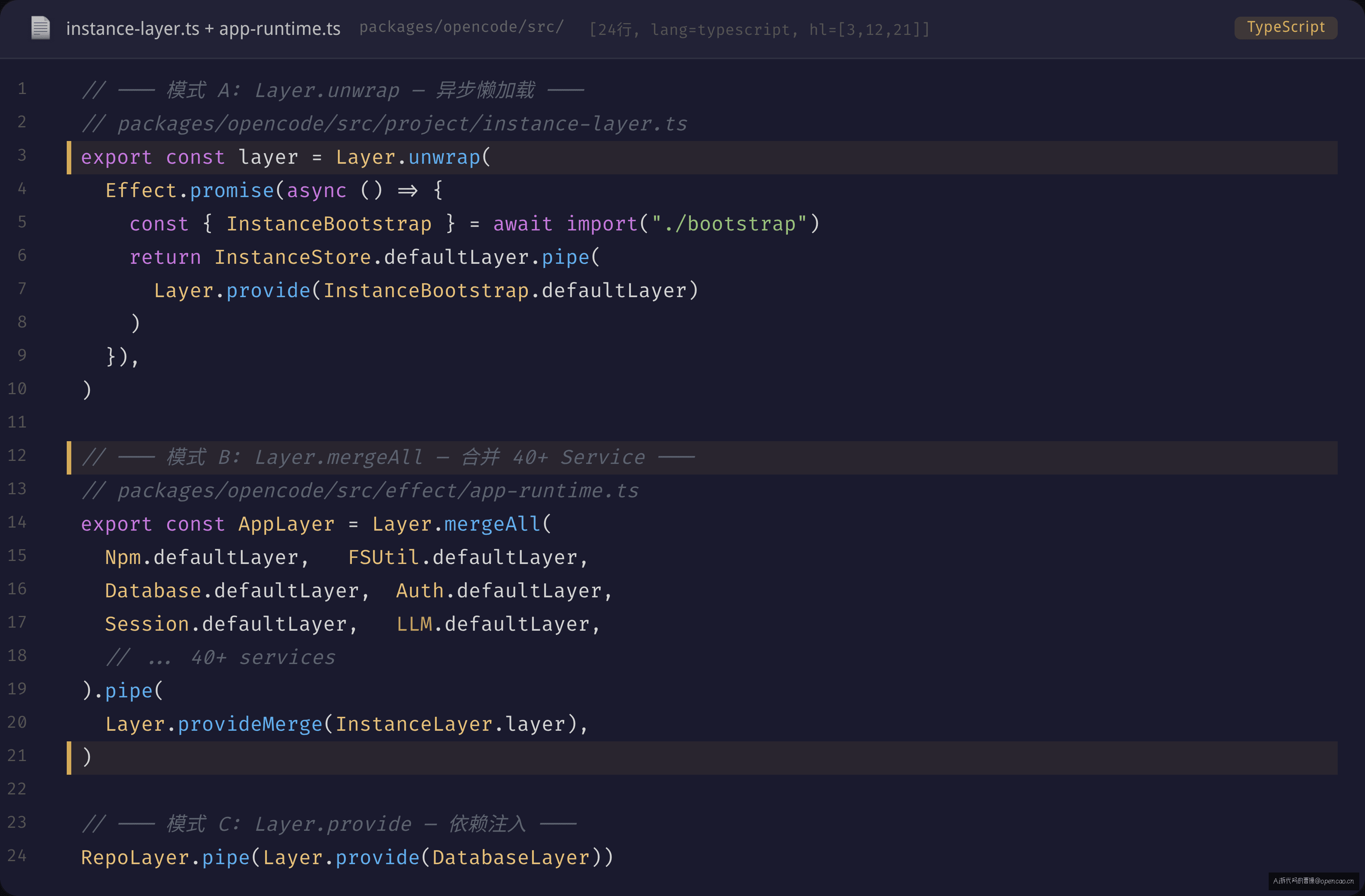Click RepoLayer on line 24

tap(135, 858)
